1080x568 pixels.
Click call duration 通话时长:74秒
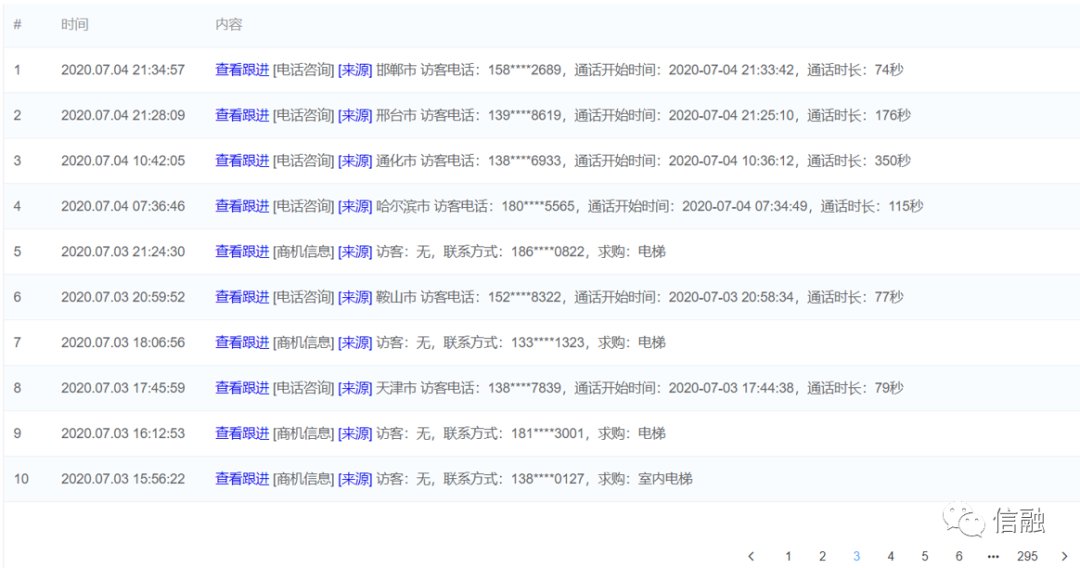[855, 70]
